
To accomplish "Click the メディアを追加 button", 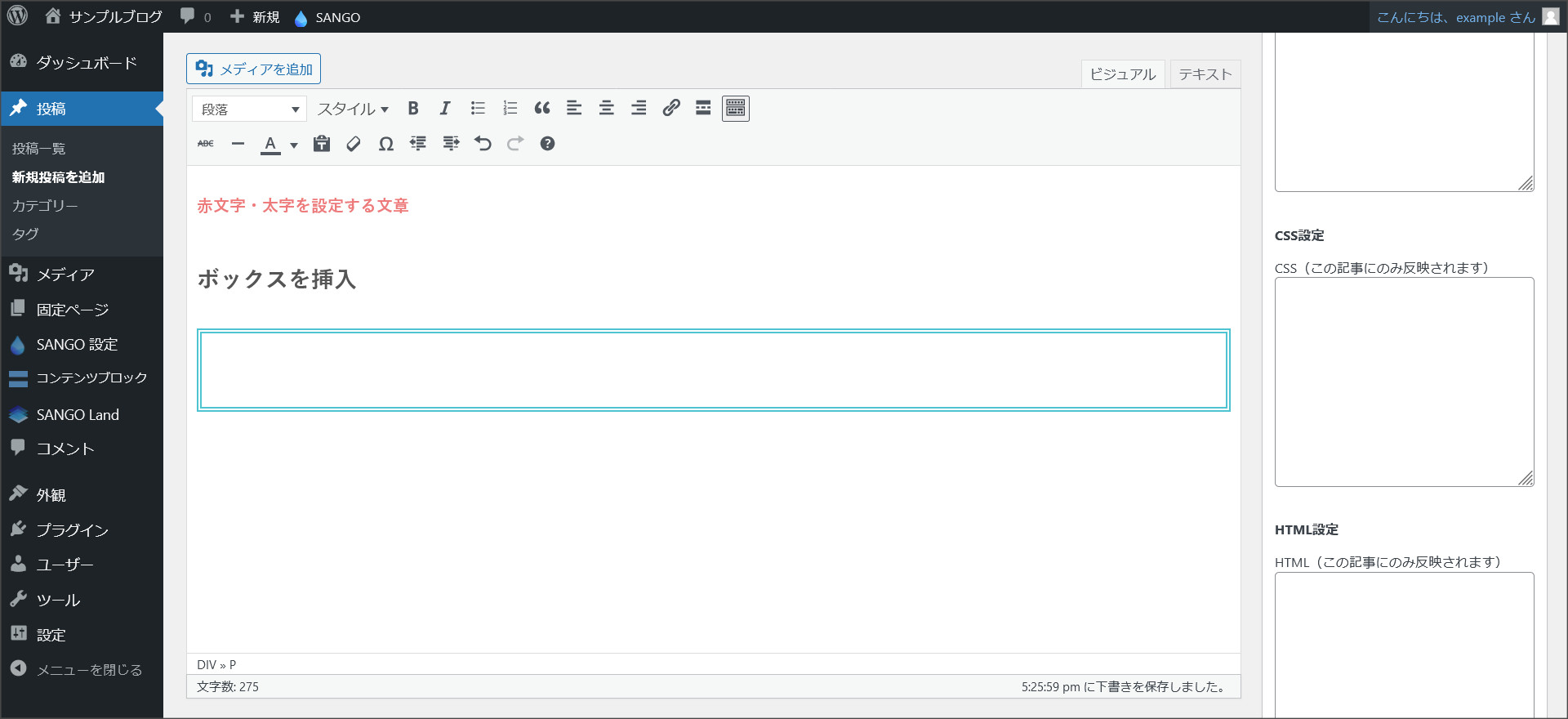I will 253,69.
